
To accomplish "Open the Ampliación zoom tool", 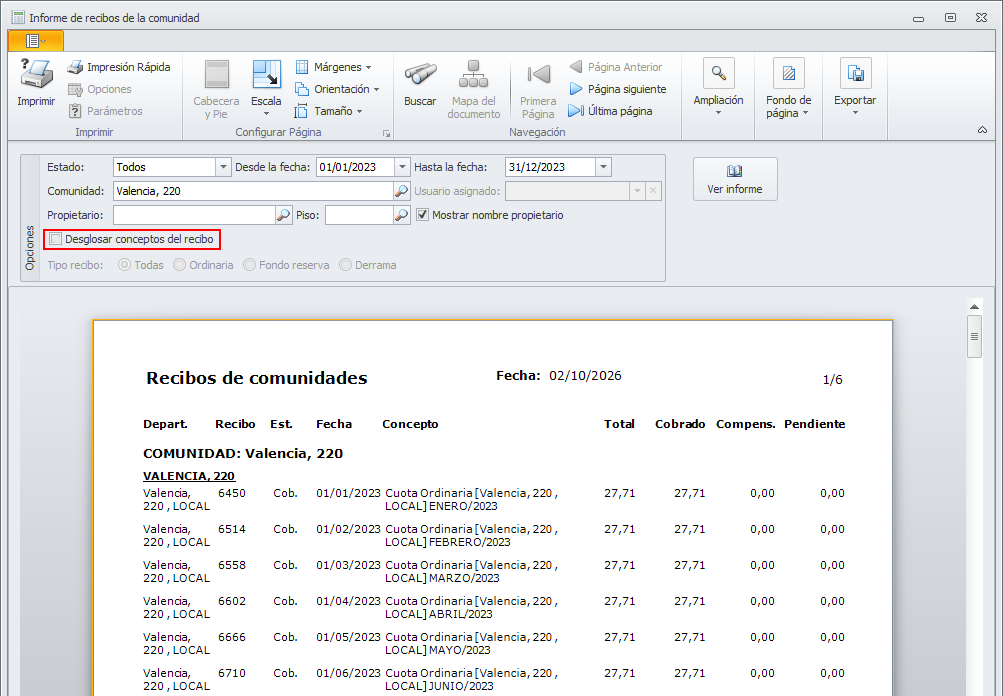I will click(x=718, y=87).
